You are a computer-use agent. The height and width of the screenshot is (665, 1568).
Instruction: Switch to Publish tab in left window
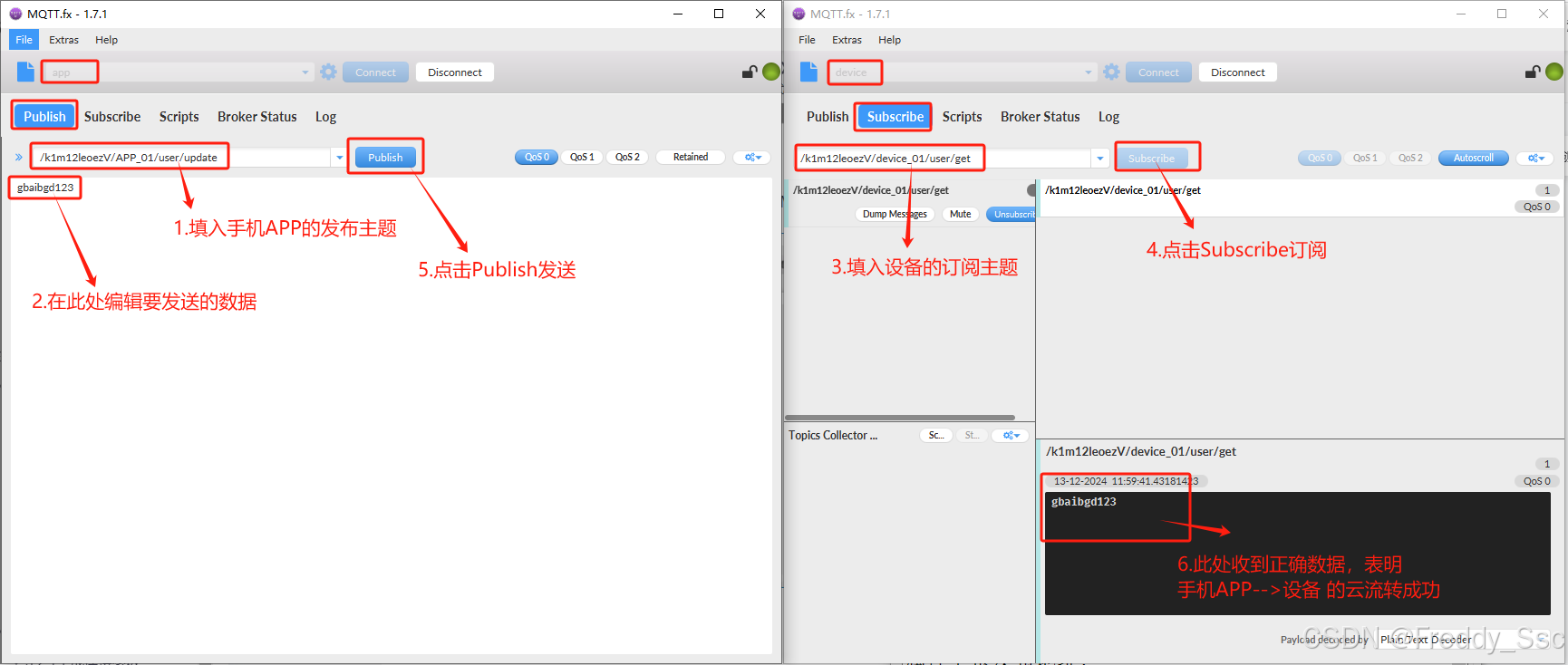pyautogui.click(x=44, y=116)
